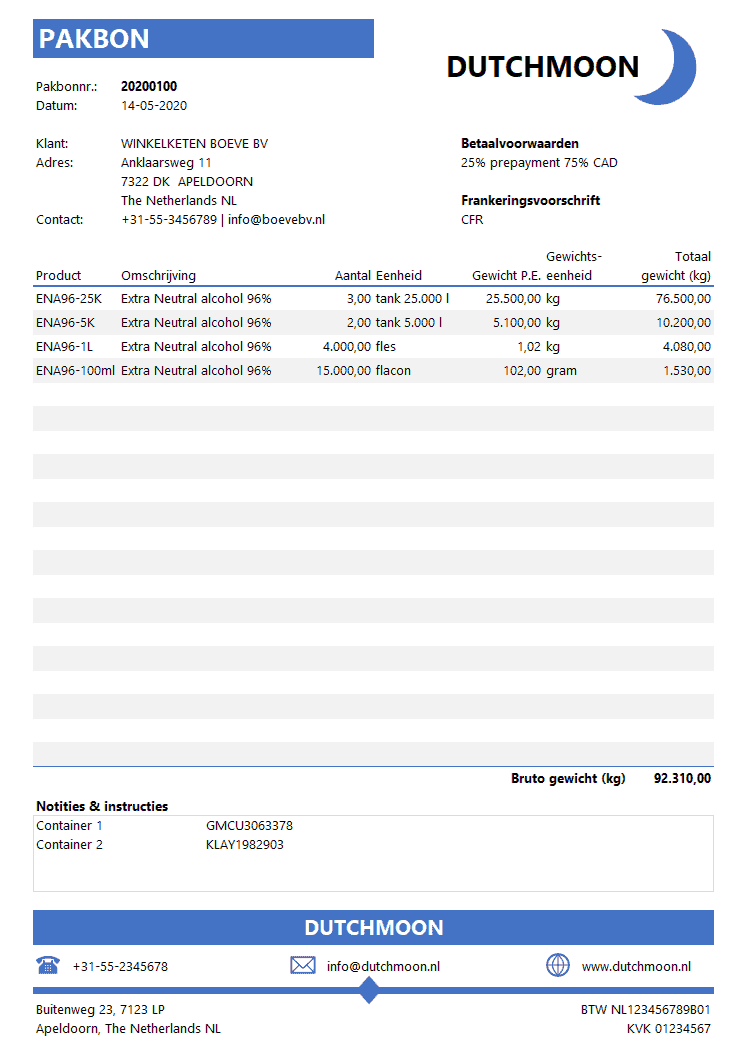
Task: Click customer name WINKELKETEN BOEVE BV
Action: click(x=194, y=144)
